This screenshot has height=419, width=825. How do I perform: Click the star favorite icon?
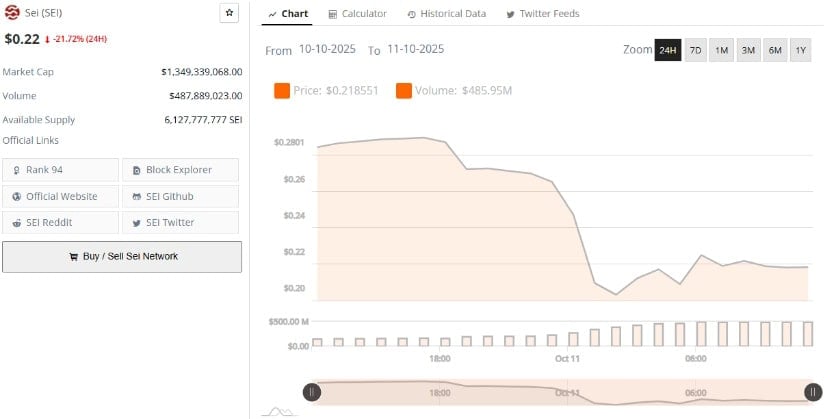click(229, 13)
